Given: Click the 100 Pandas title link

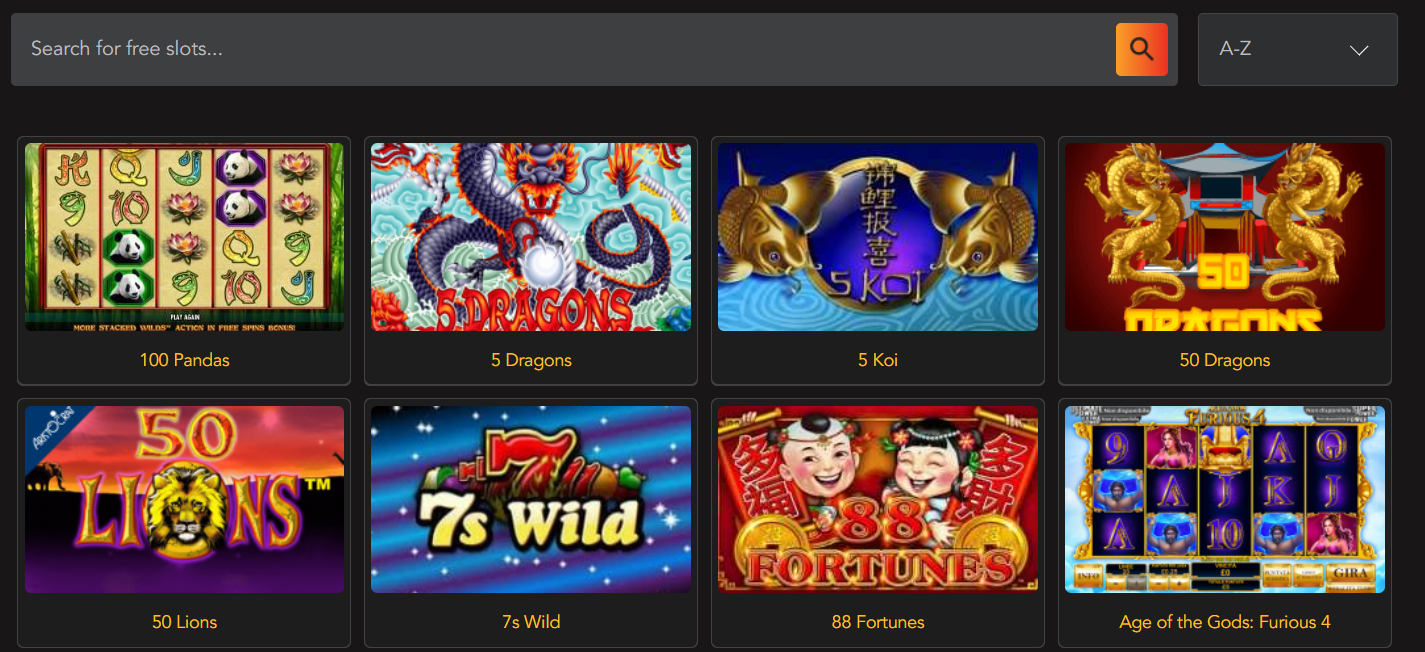Looking at the screenshot, I should pos(184,360).
